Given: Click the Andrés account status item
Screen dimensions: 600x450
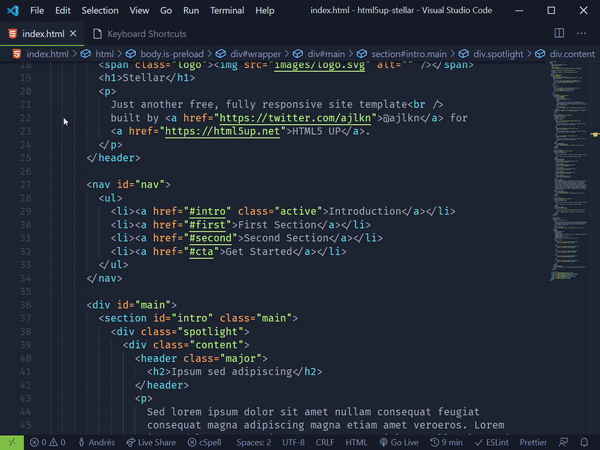Looking at the screenshot, I should tap(97, 442).
